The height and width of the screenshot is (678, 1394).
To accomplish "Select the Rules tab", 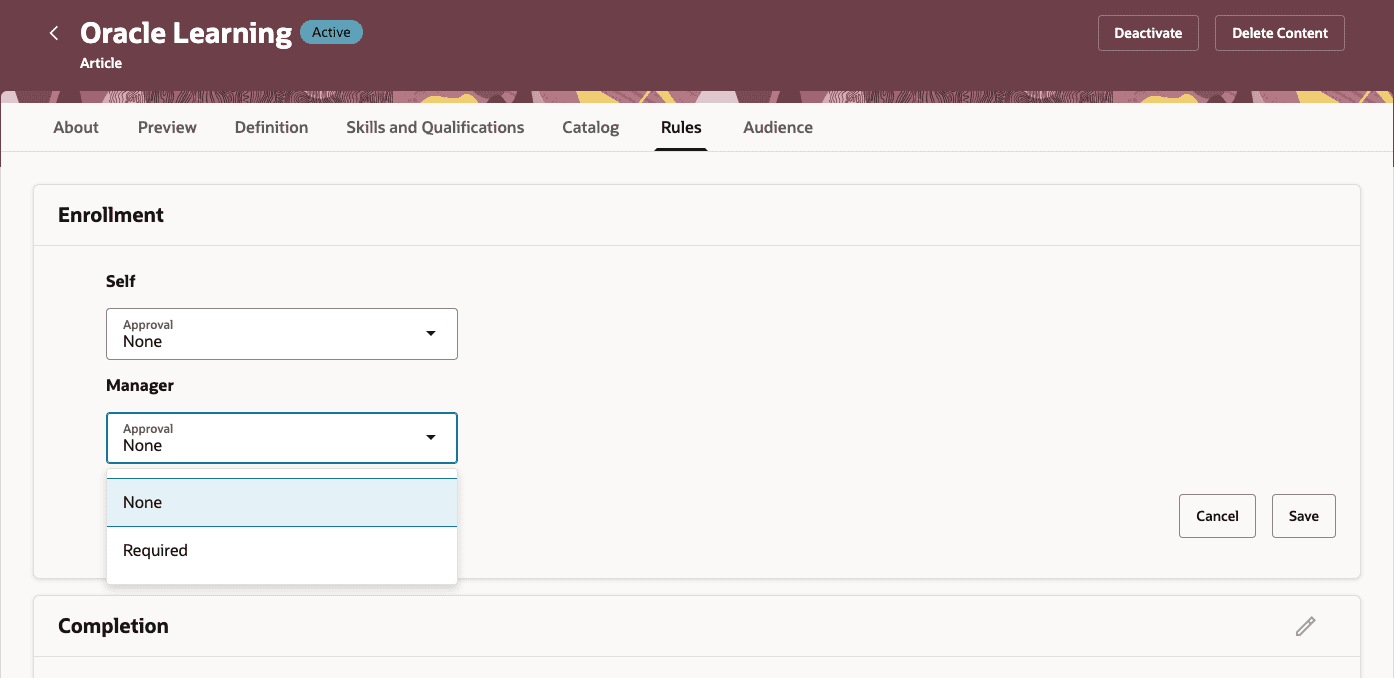I will point(681,127).
